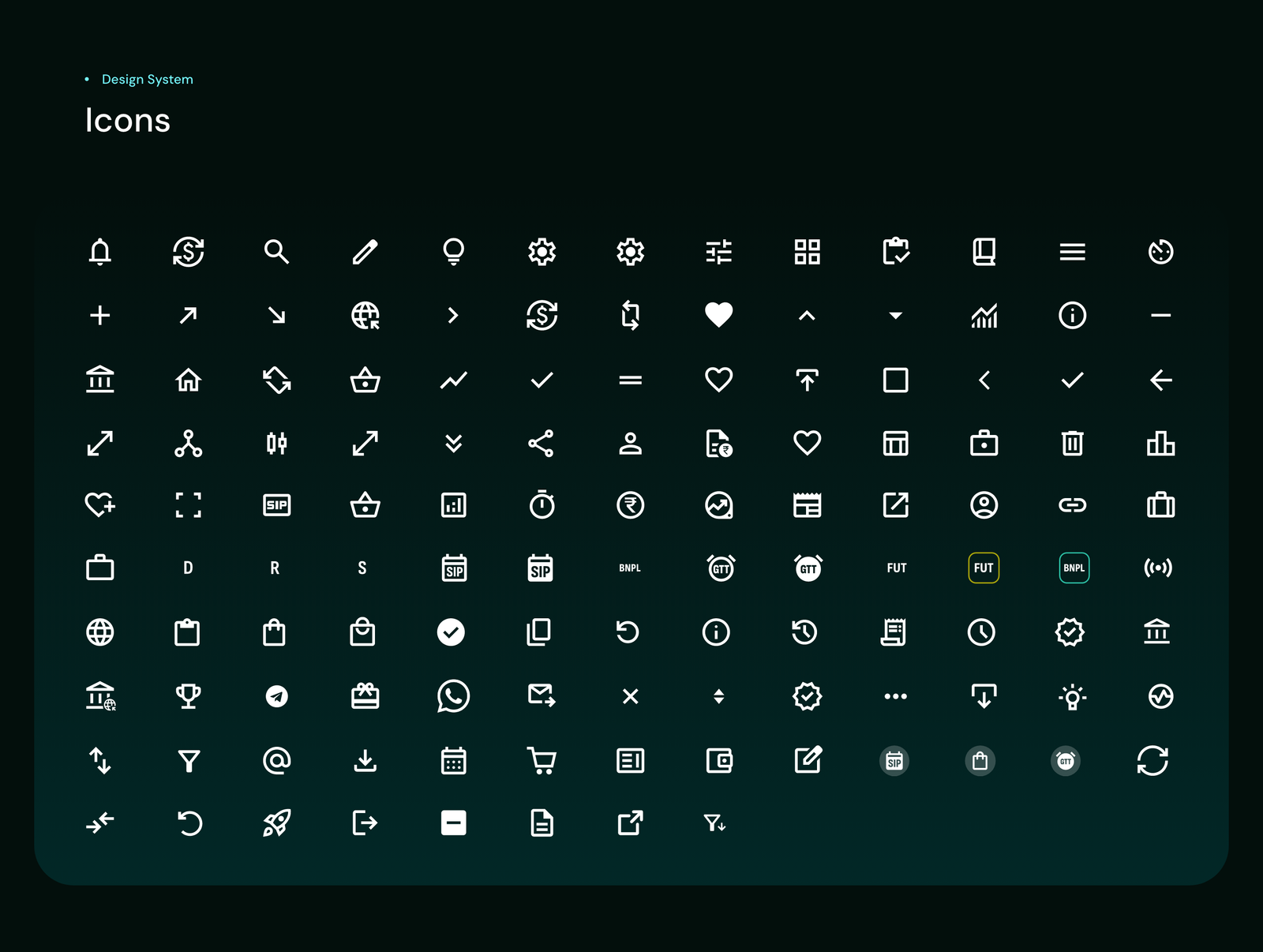
Task: Open the WhatsApp icon
Action: tap(451, 696)
